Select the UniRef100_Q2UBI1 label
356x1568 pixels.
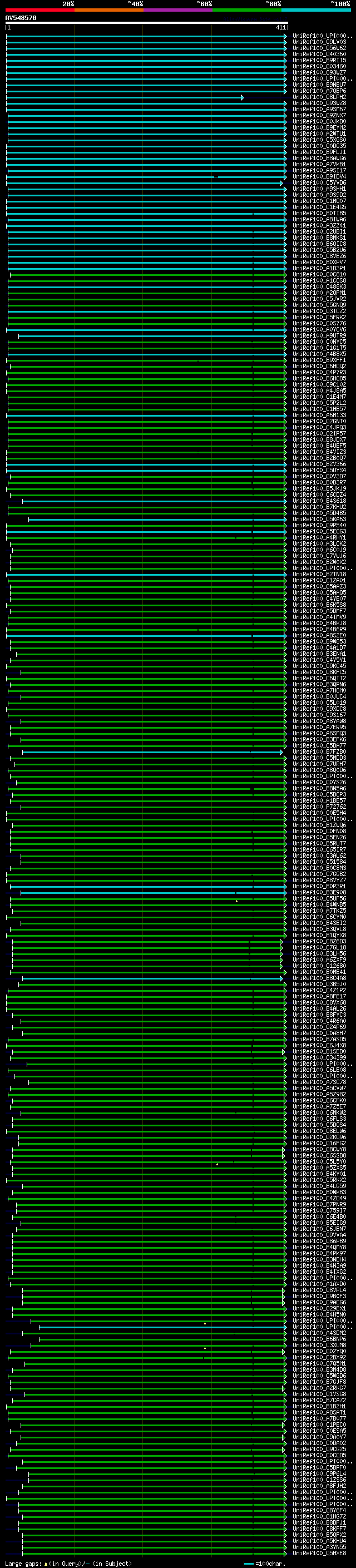(x=319, y=232)
